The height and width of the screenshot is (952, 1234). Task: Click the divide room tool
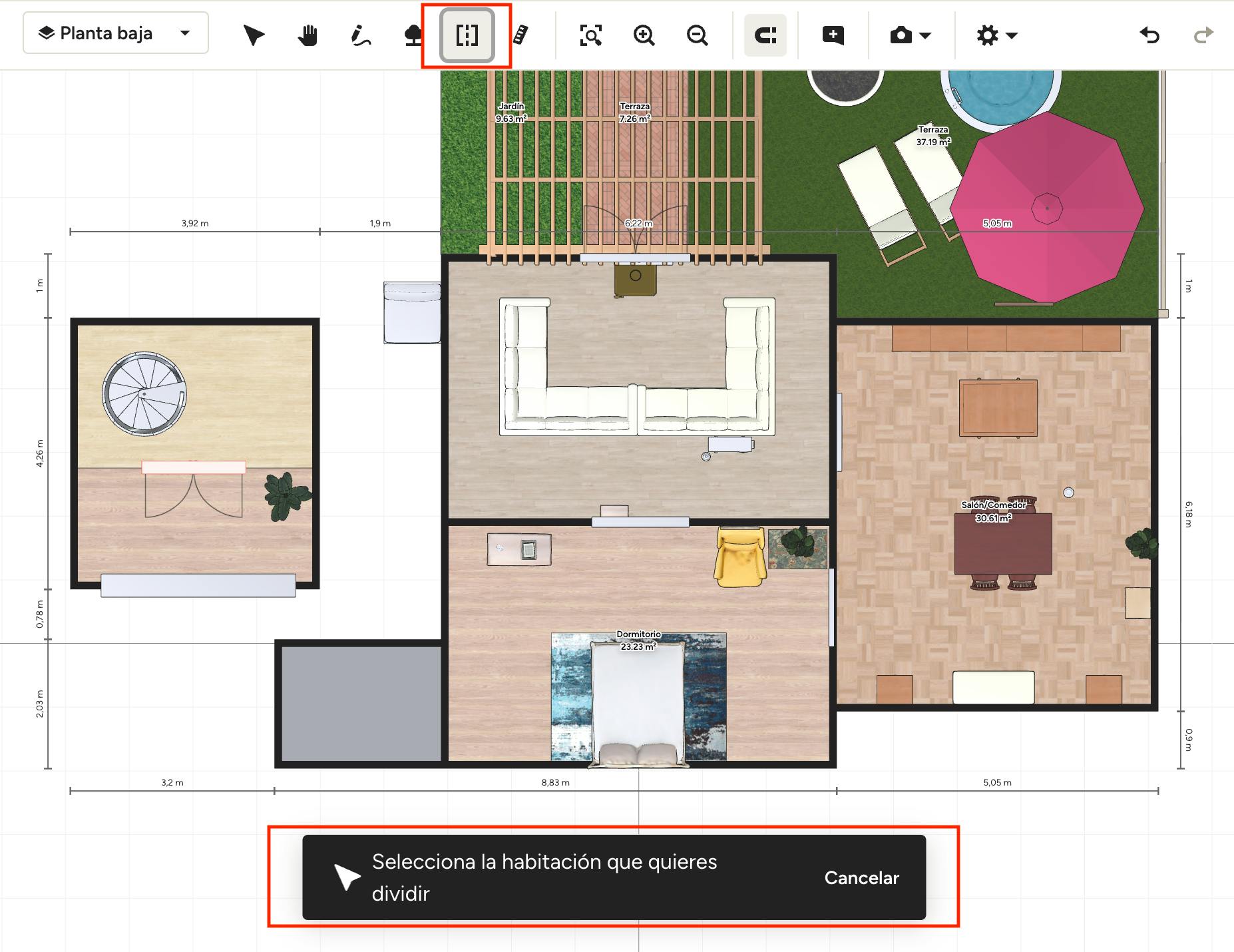467,35
